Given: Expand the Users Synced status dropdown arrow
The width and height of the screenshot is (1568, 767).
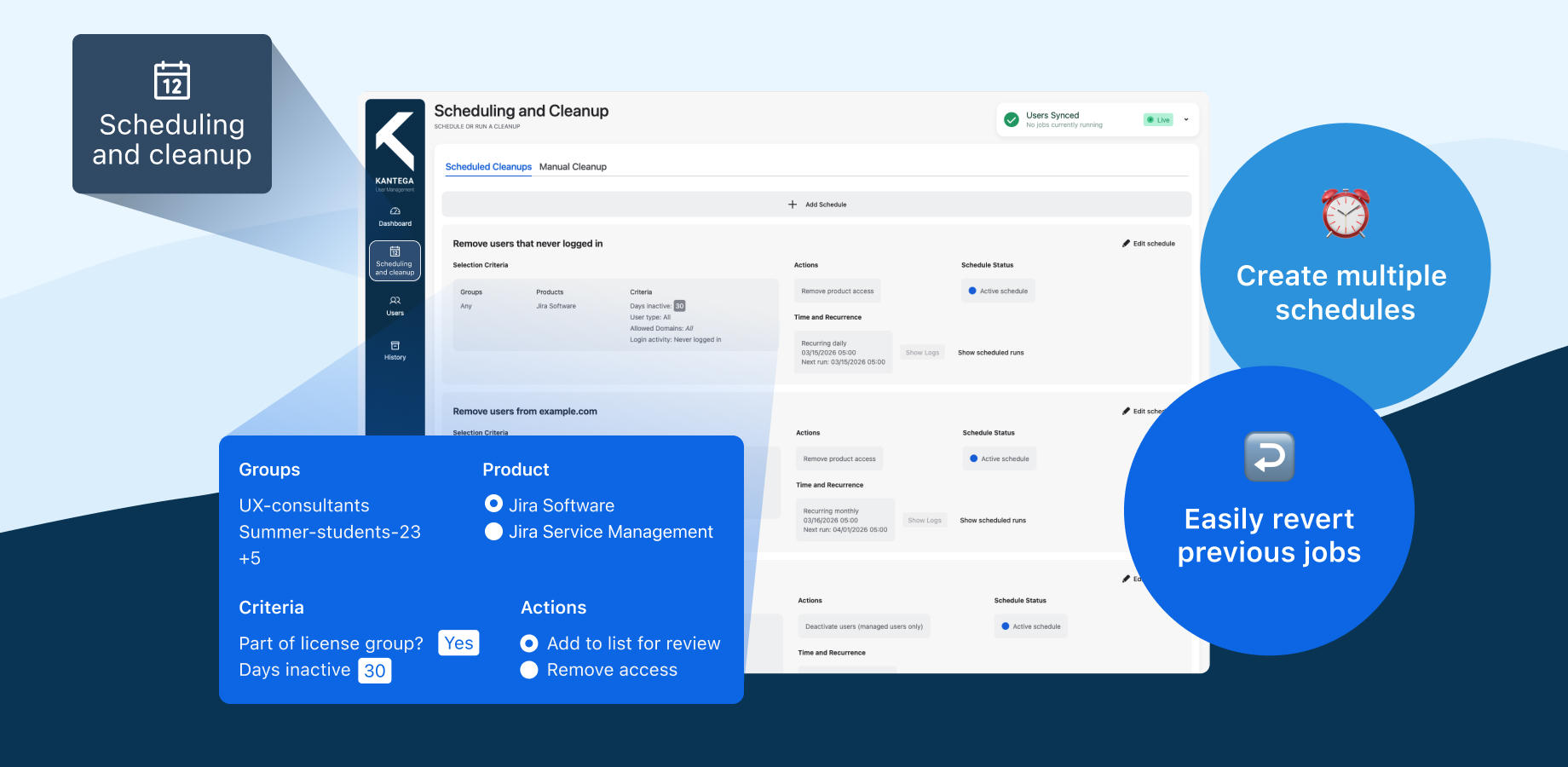Looking at the screenshot, I should click(1186, 120).
